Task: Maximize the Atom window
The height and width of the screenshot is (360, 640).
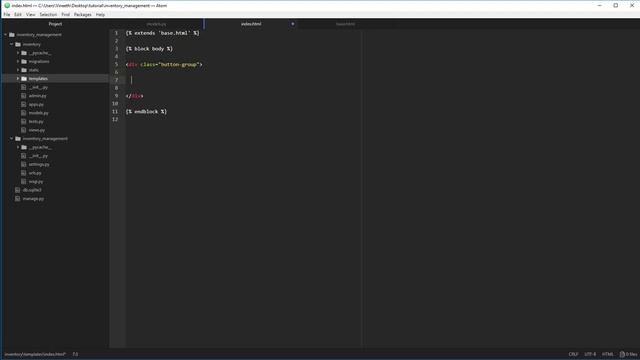Action: click(616, 6)
